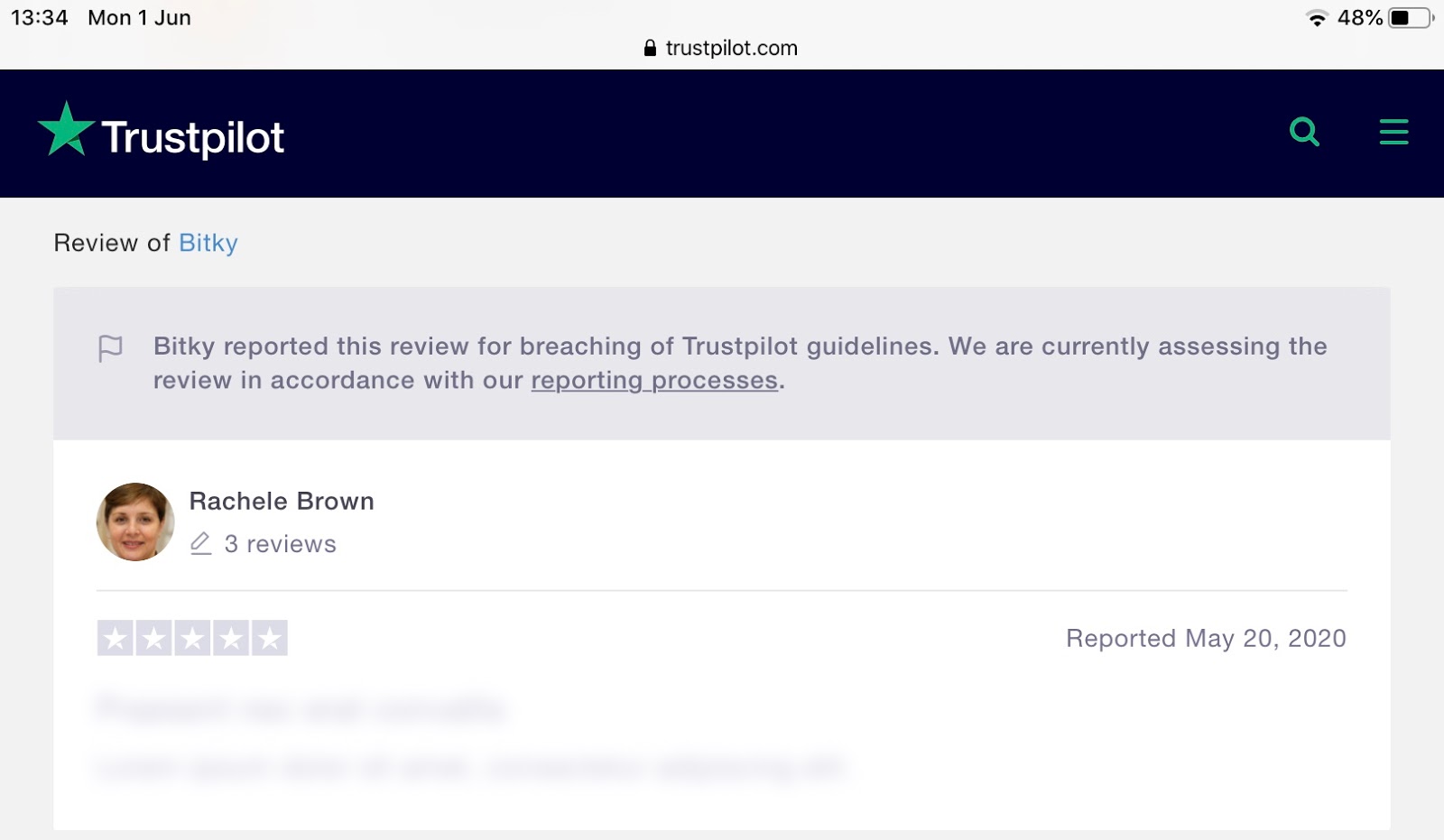This screenshot has height=840, width=1444.
Task: Open the Trustpilot search icon
Action: (1304, 132)
